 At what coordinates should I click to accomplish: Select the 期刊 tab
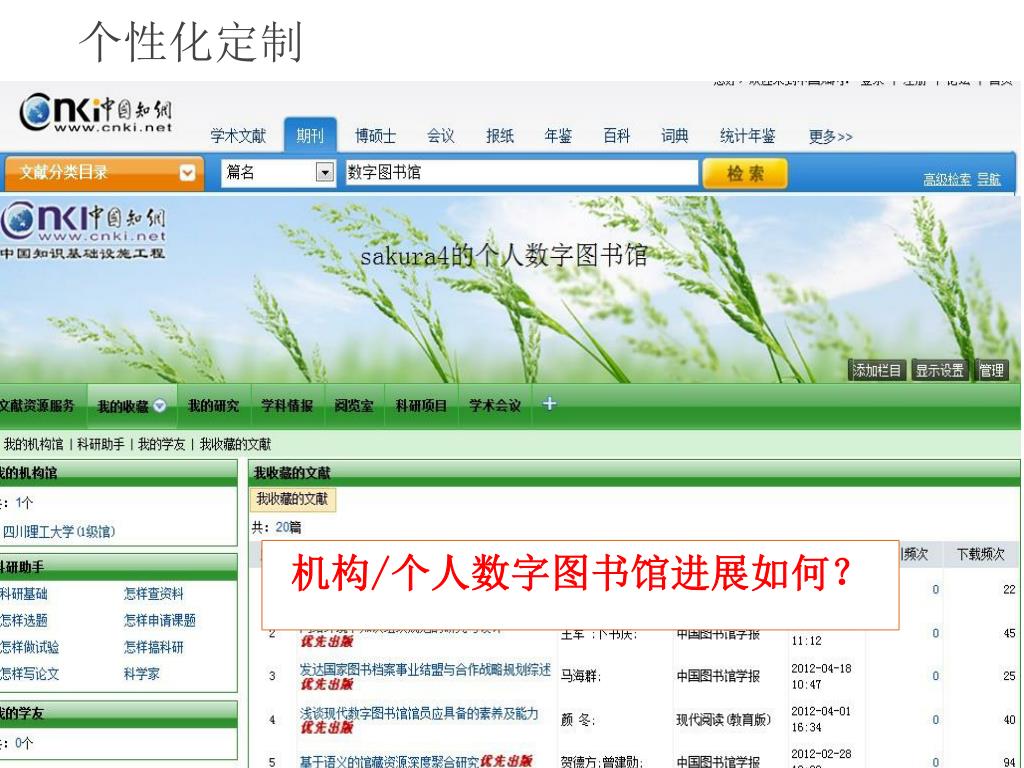(x=310, y=136)
